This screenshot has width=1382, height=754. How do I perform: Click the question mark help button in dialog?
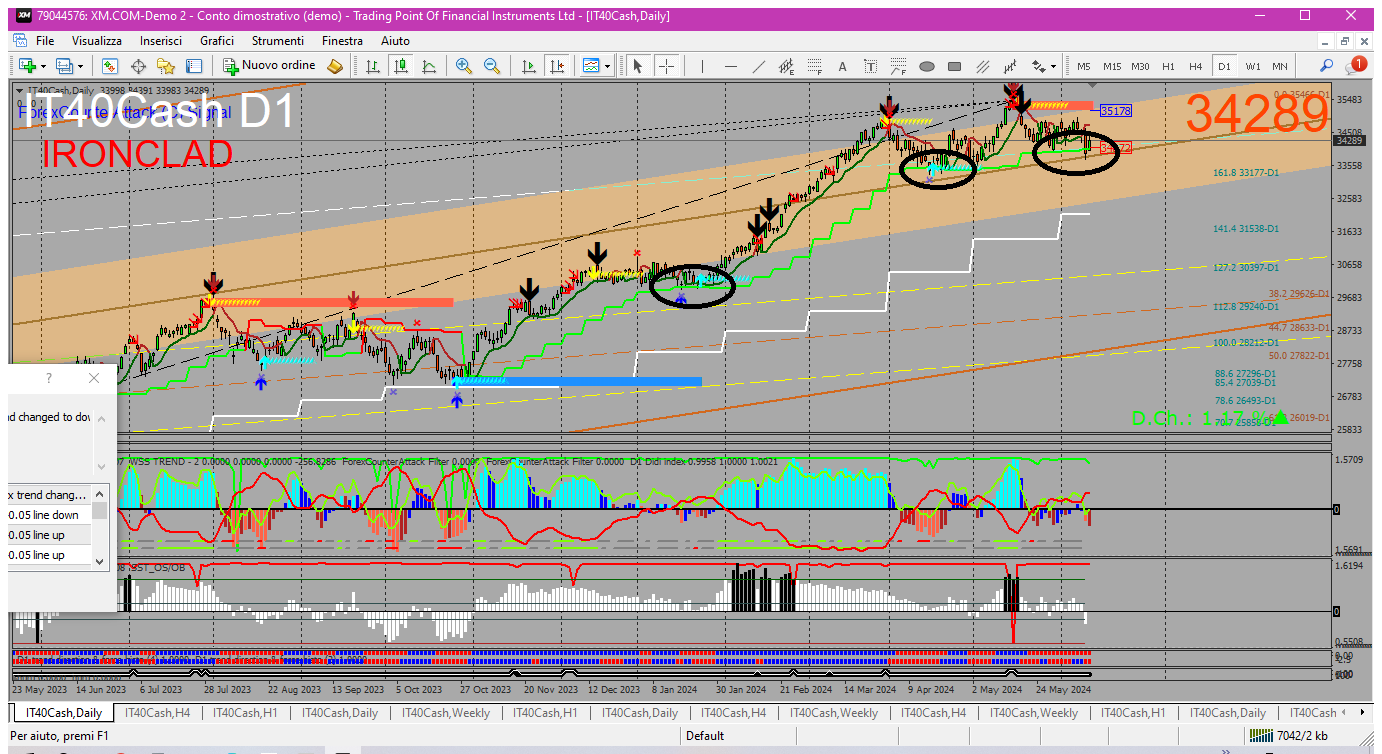pos(49,378)
